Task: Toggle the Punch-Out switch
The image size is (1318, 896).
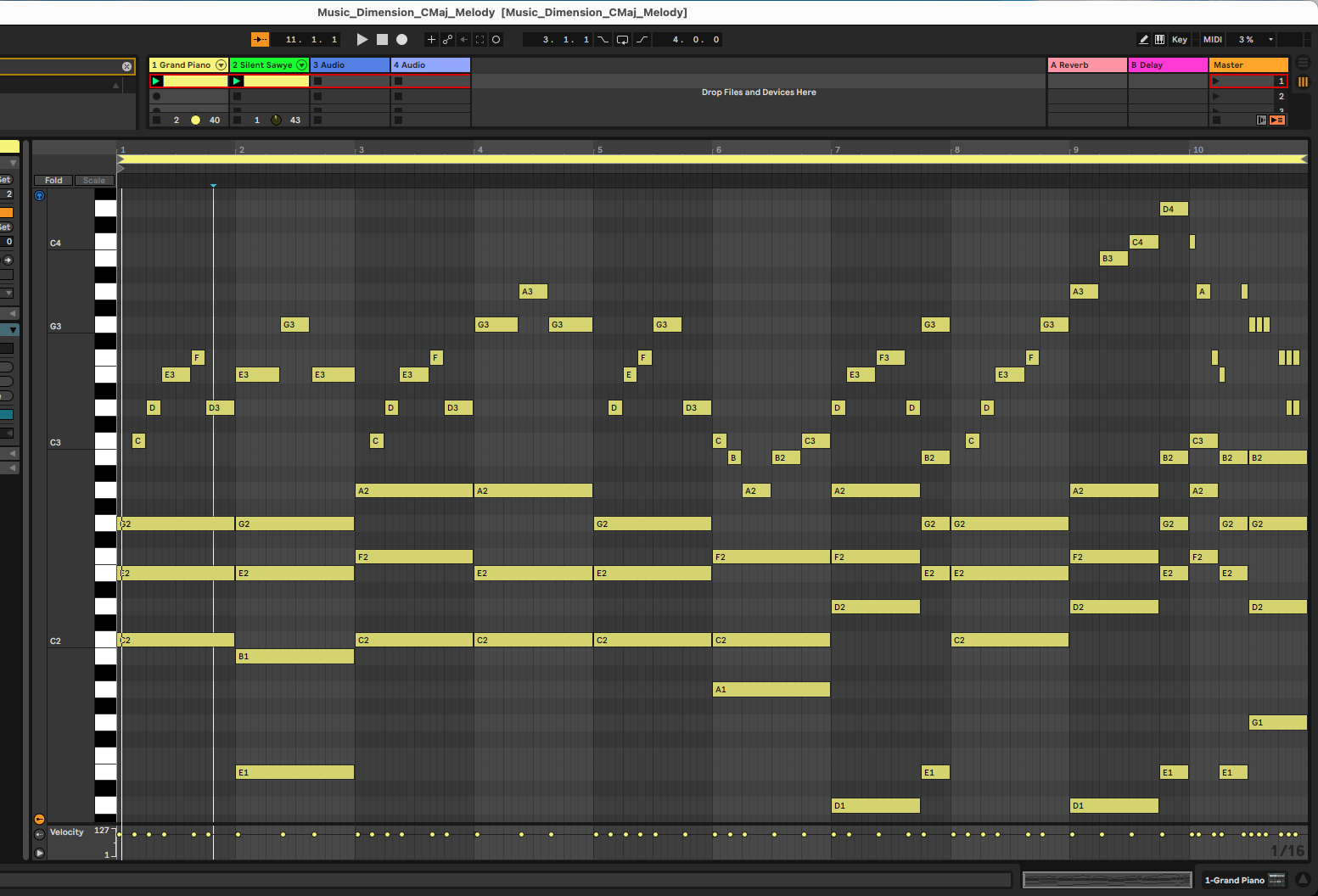Action: coord(642,39)
